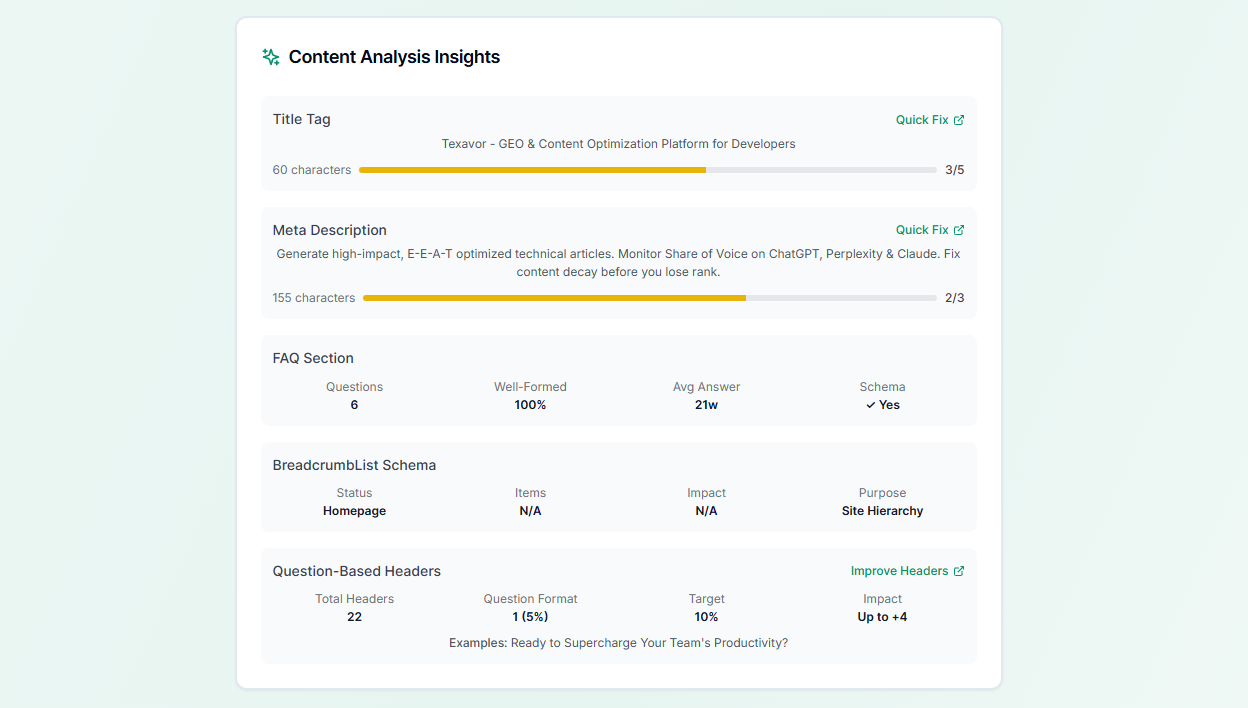This screenshot has height=708, width=1248.
Task: Click the Meta Description progress bar
Action: 649,298
